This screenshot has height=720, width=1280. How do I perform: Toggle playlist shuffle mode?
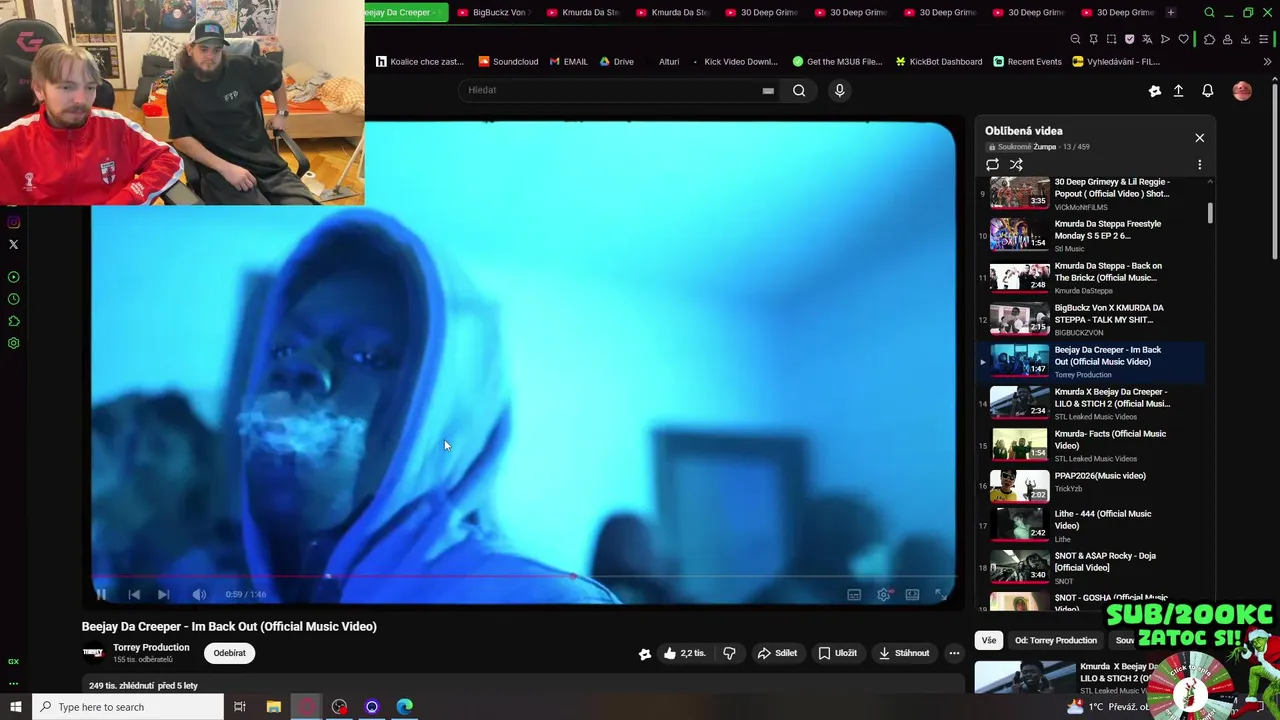click(x=1016, y=164)
